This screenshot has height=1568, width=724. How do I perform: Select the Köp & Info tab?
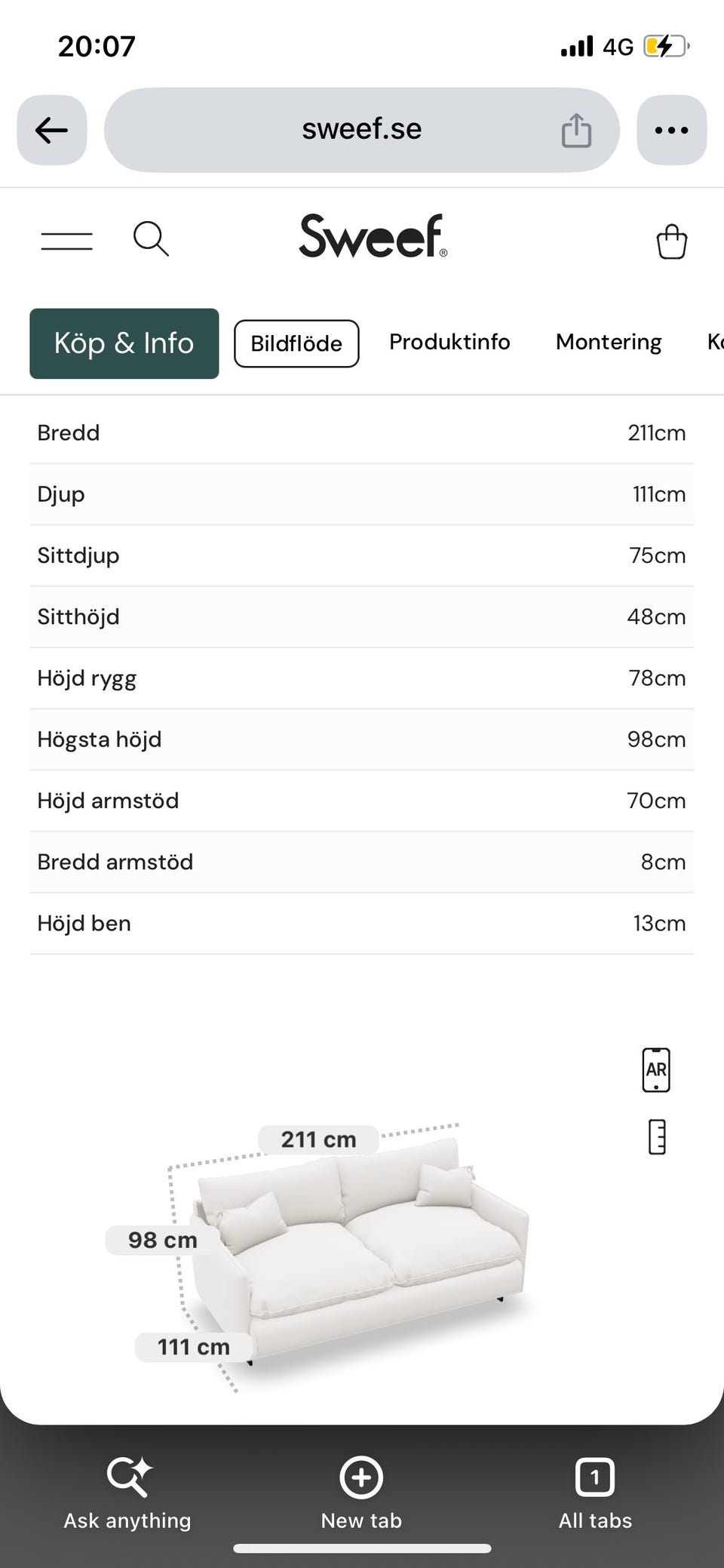tap(124, 343)
